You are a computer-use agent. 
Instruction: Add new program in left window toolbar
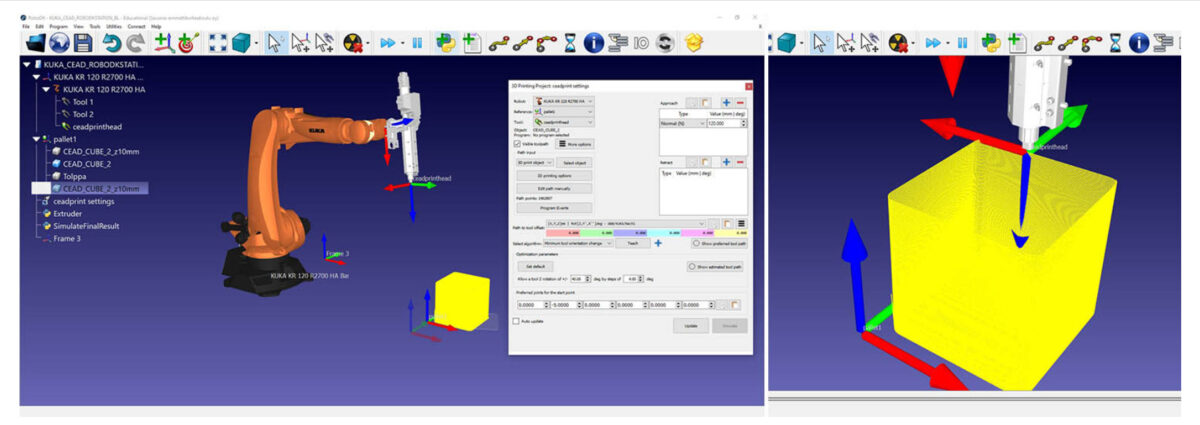[470, 42]
